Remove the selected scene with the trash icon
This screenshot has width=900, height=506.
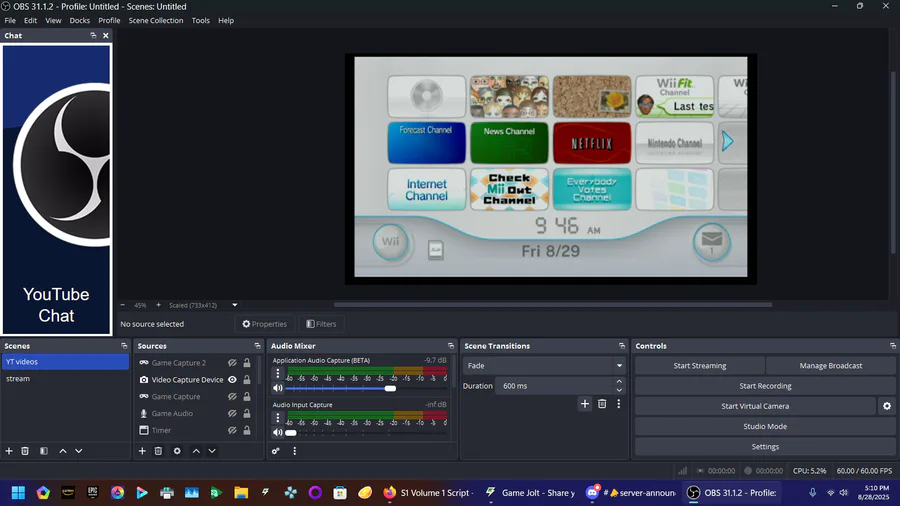tap(25, 451)
